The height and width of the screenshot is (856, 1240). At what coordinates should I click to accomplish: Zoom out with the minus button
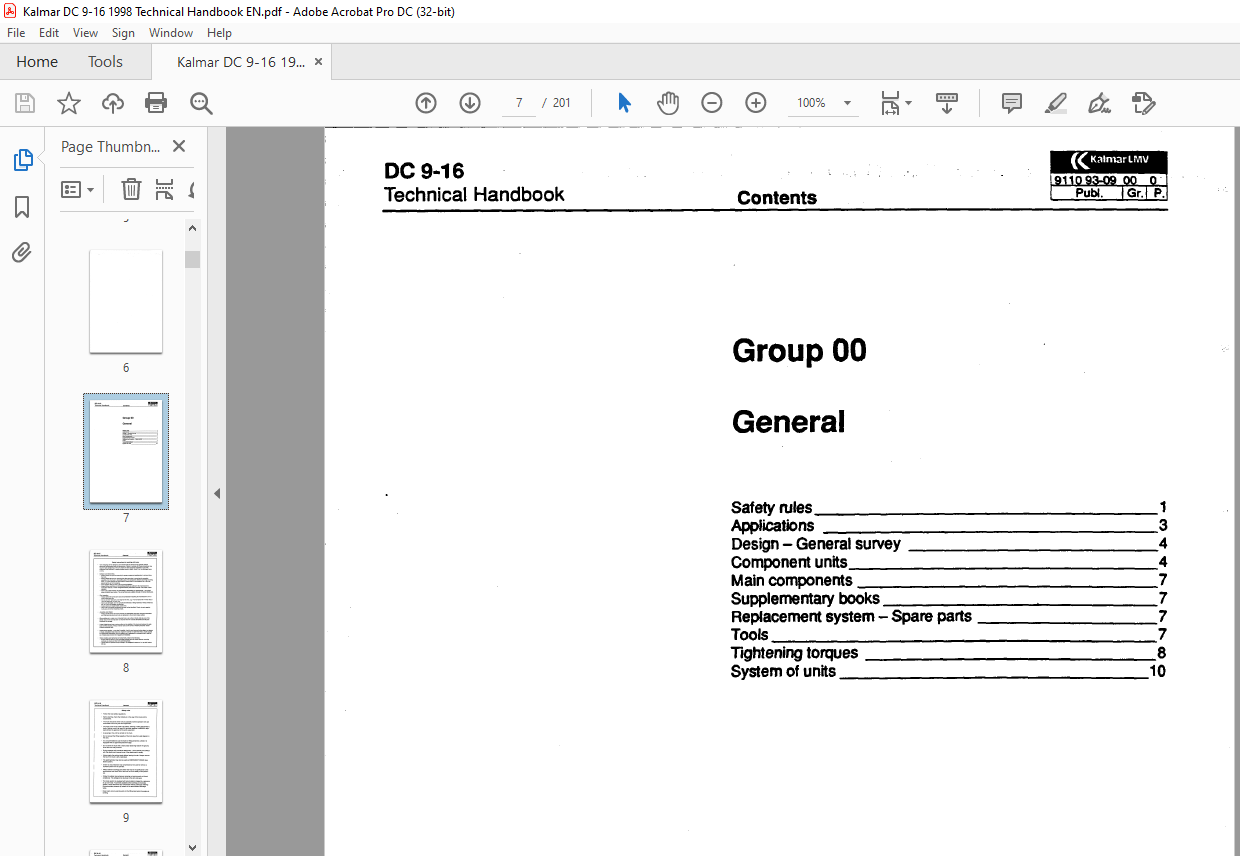tap(712, 103)
